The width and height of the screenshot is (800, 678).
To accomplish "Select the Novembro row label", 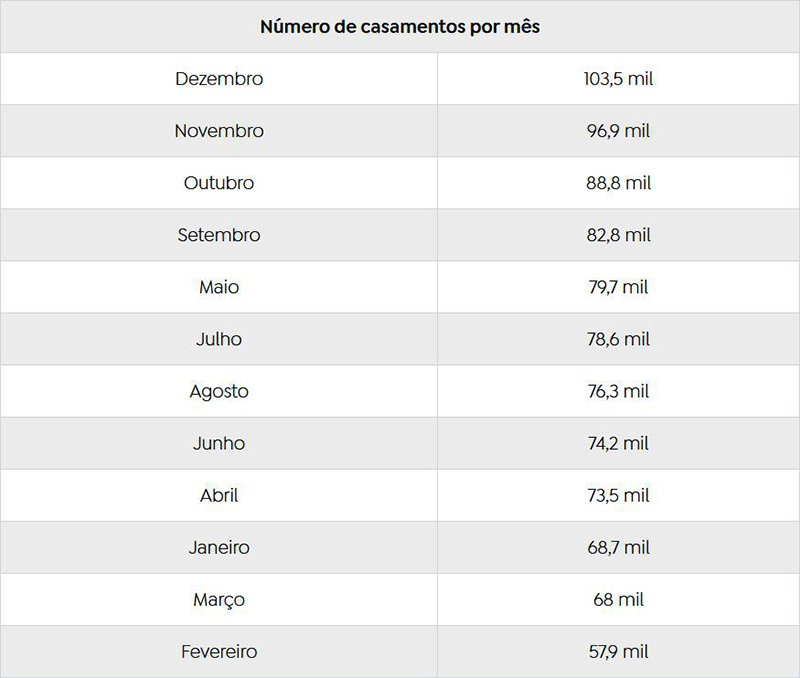I will tap(219, 131).
